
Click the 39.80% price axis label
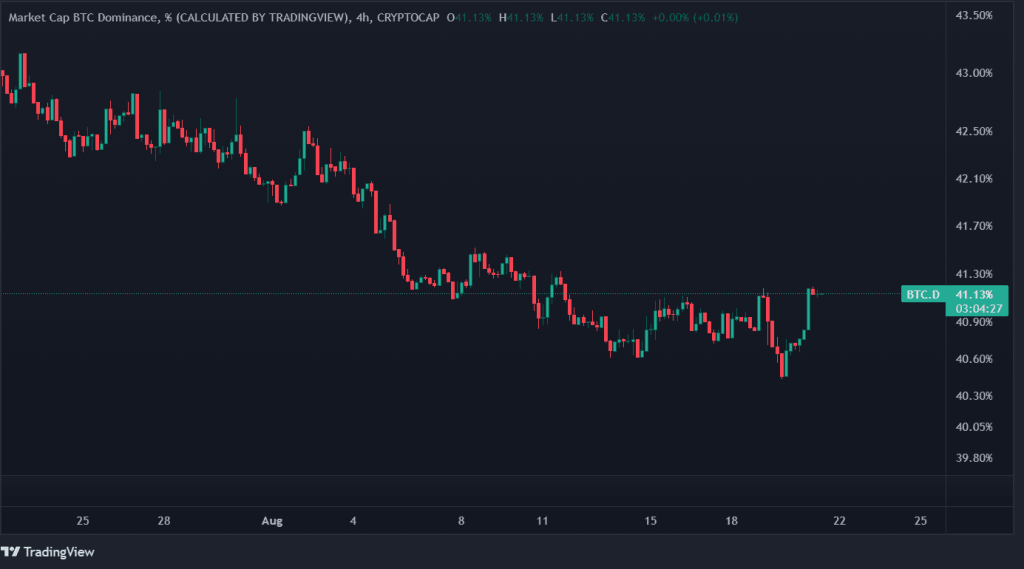point(974,458)
